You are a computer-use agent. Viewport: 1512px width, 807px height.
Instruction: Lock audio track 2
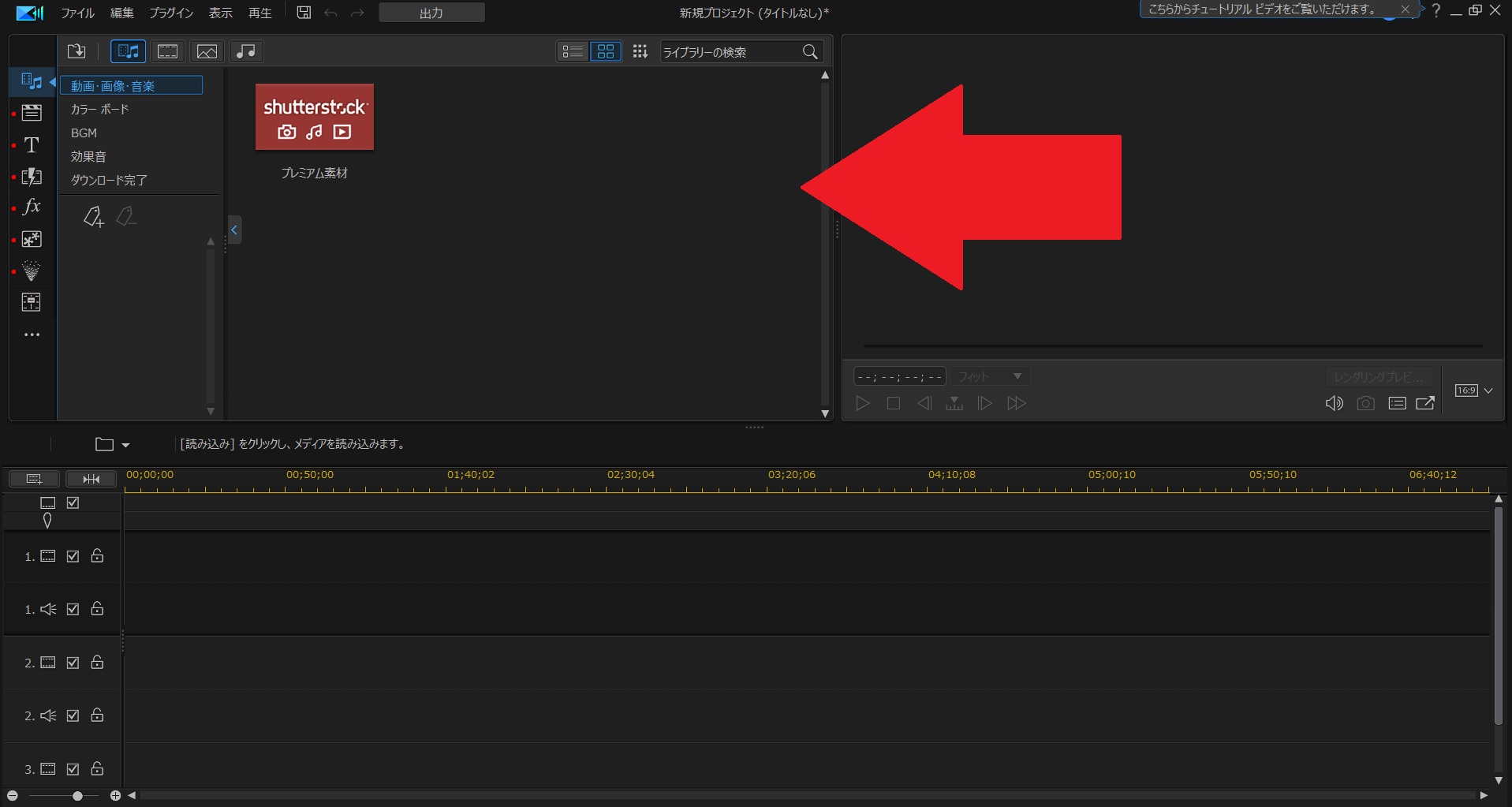click(97, 715)
